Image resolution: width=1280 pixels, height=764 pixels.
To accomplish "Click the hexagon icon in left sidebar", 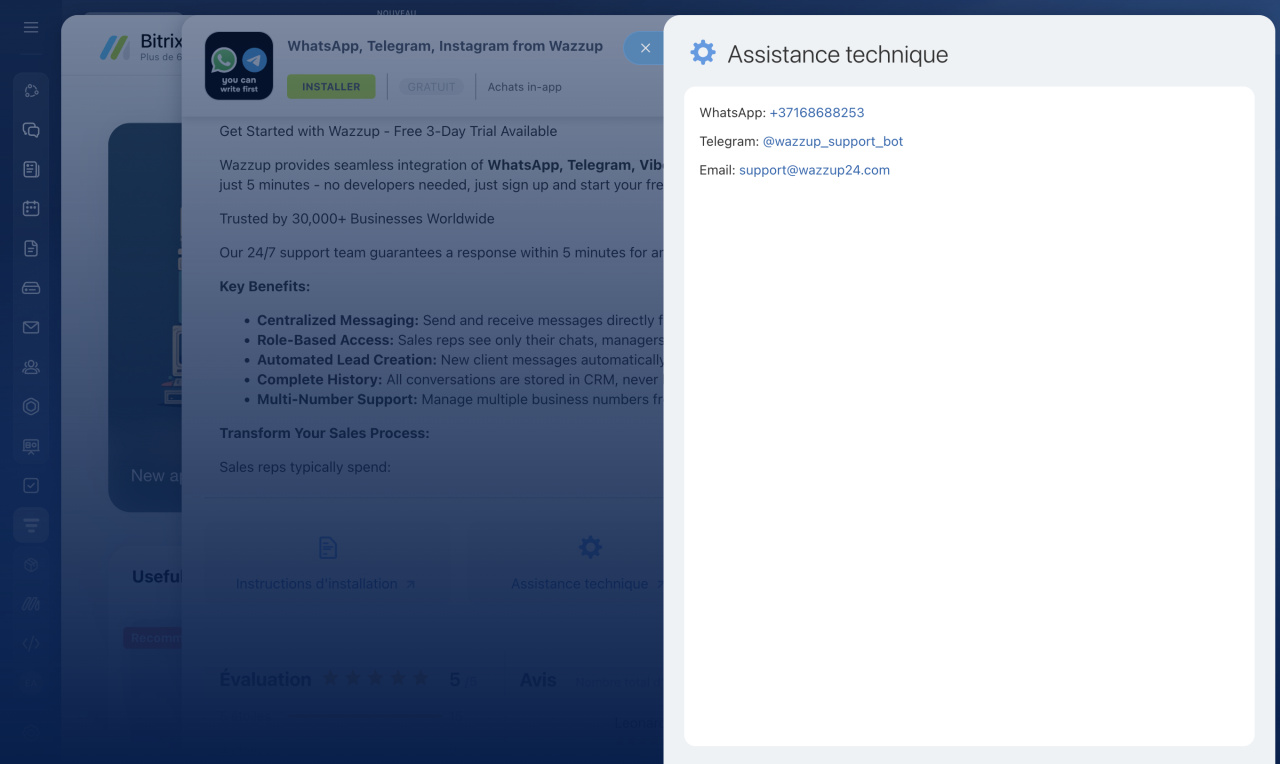I will point(31,406).
